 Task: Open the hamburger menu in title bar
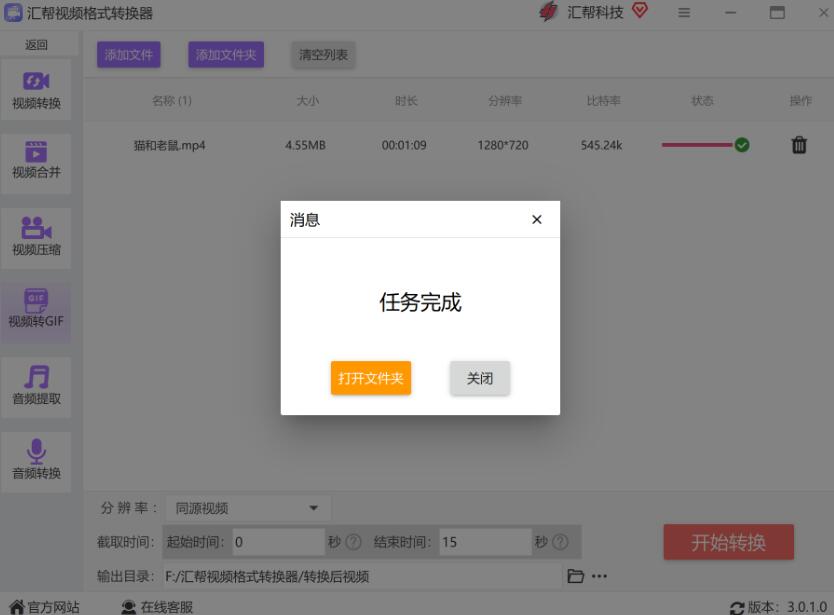coord(684,13)
